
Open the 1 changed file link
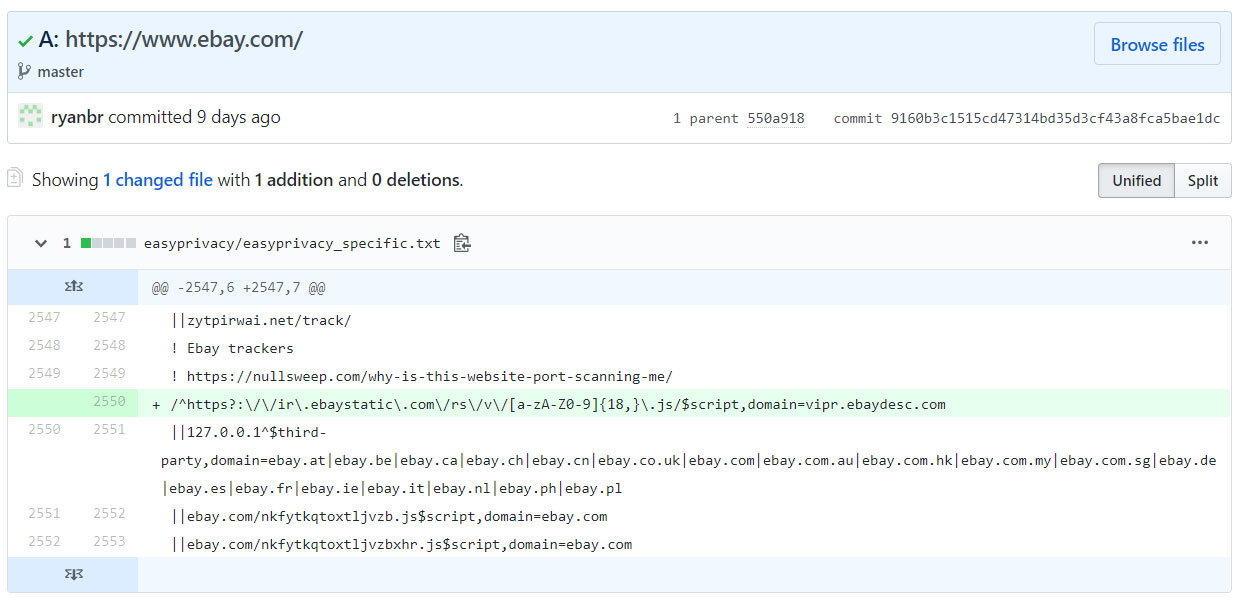coord(157,179)
